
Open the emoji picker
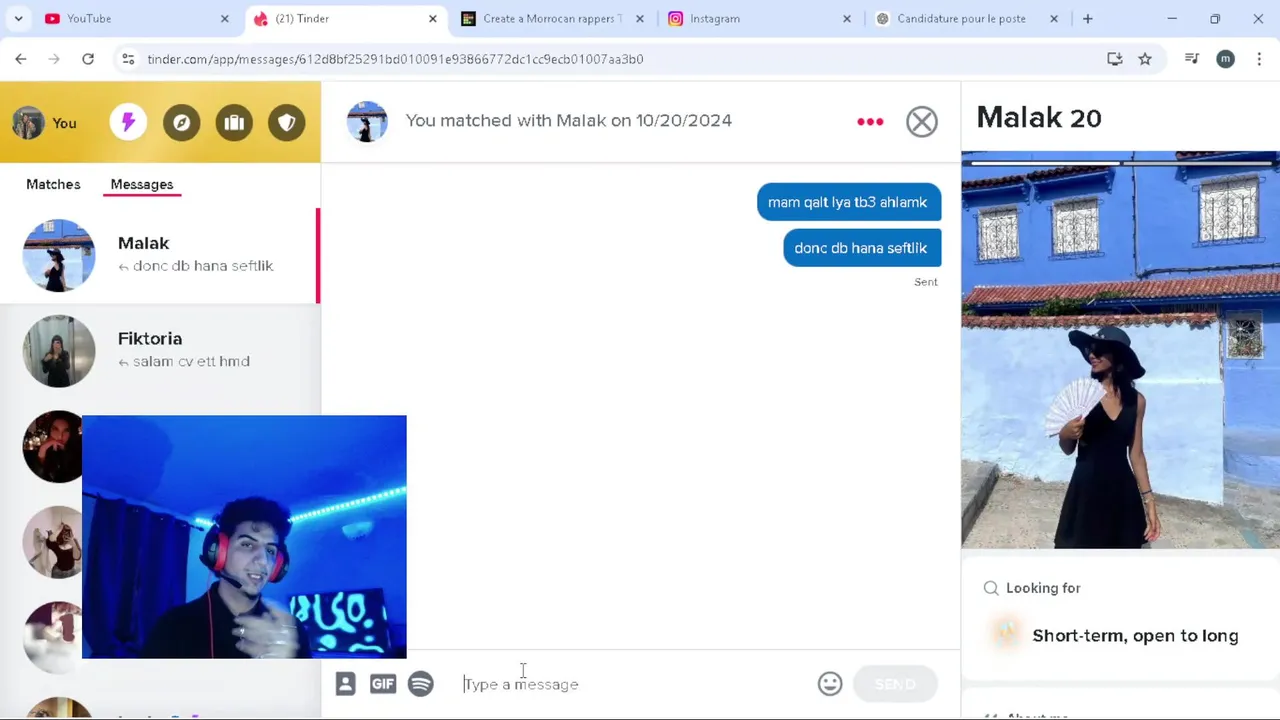[830, 684]
